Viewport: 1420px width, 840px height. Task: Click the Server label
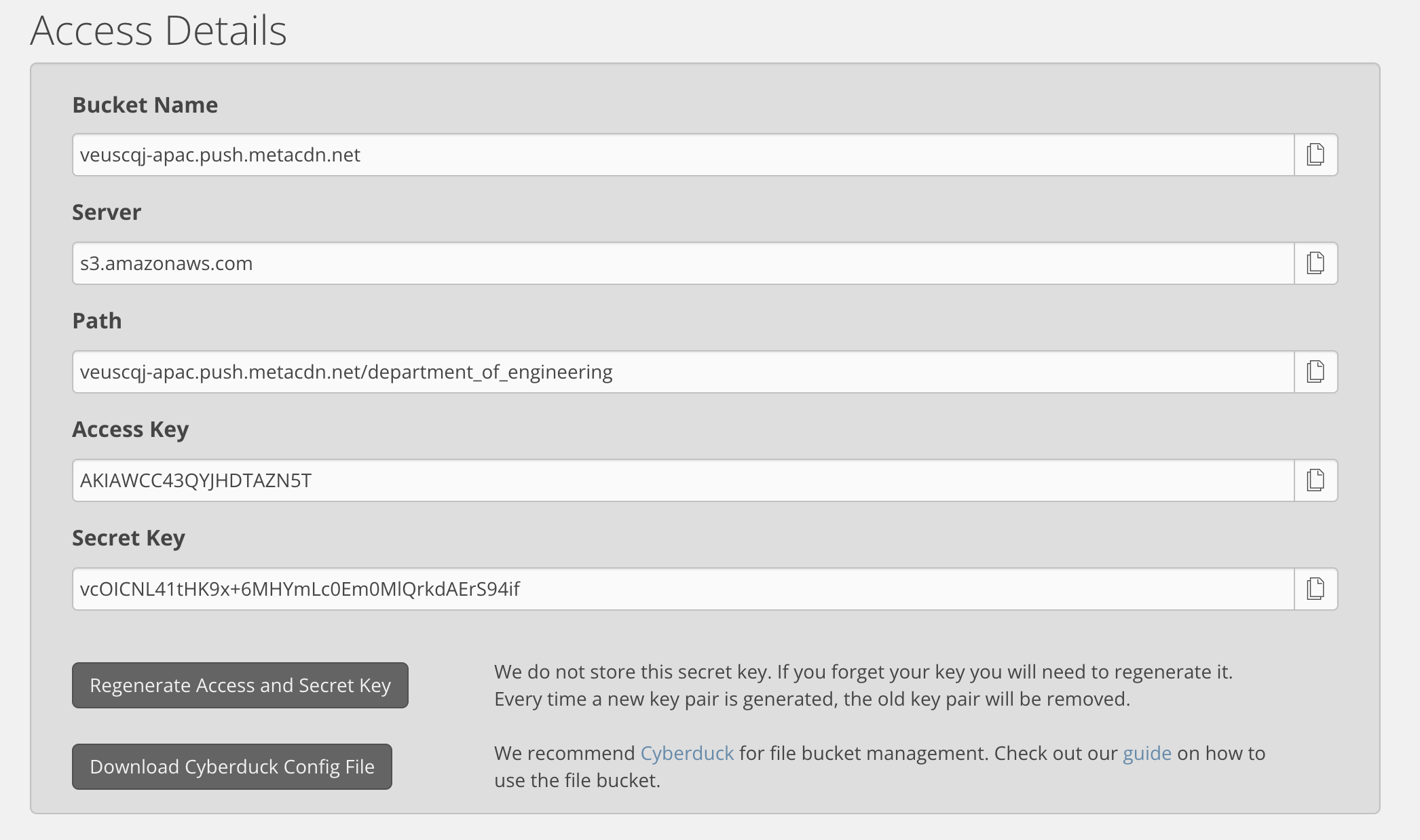coord(107,212)
